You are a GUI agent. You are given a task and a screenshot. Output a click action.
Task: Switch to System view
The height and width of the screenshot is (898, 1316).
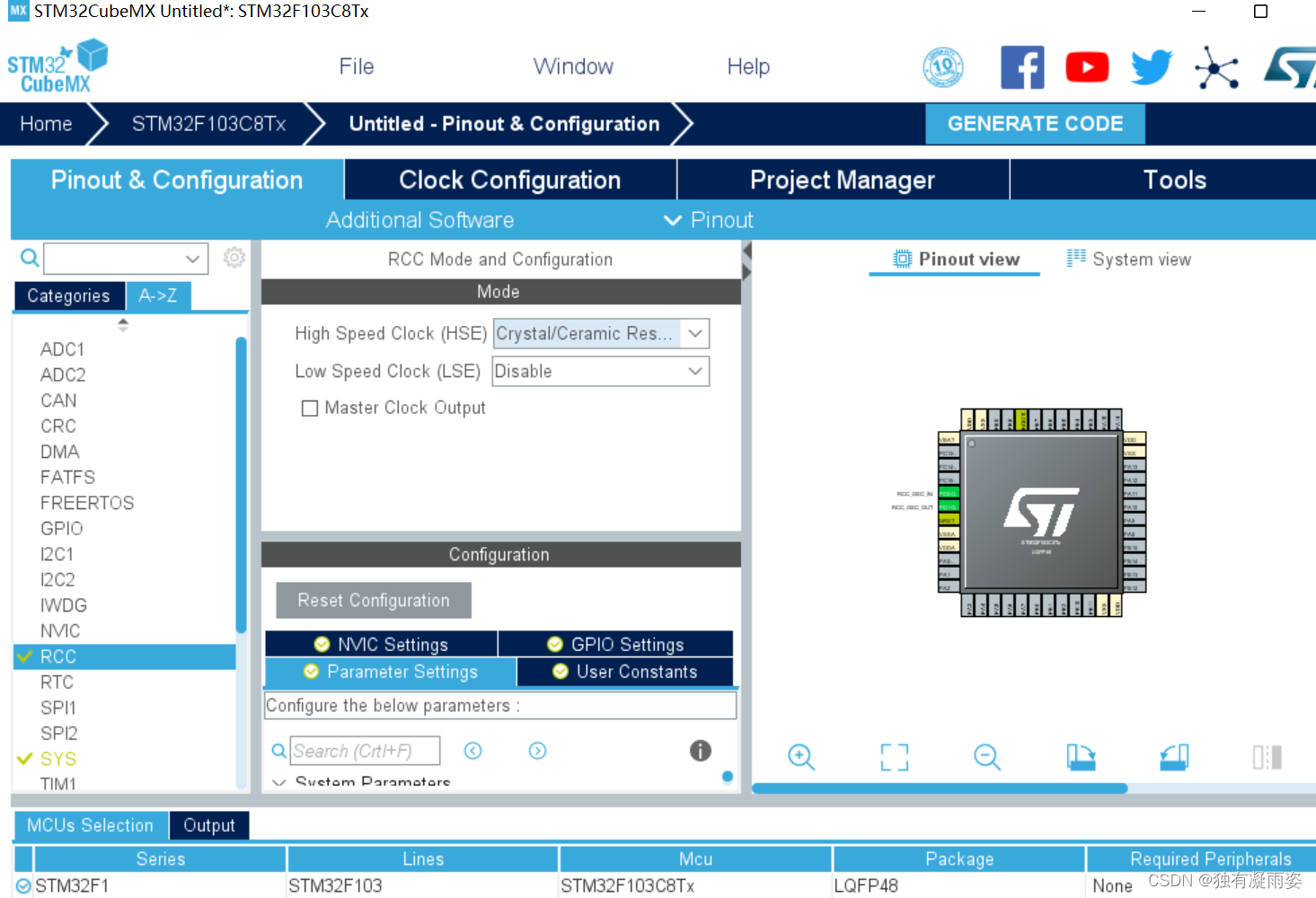1128,259
